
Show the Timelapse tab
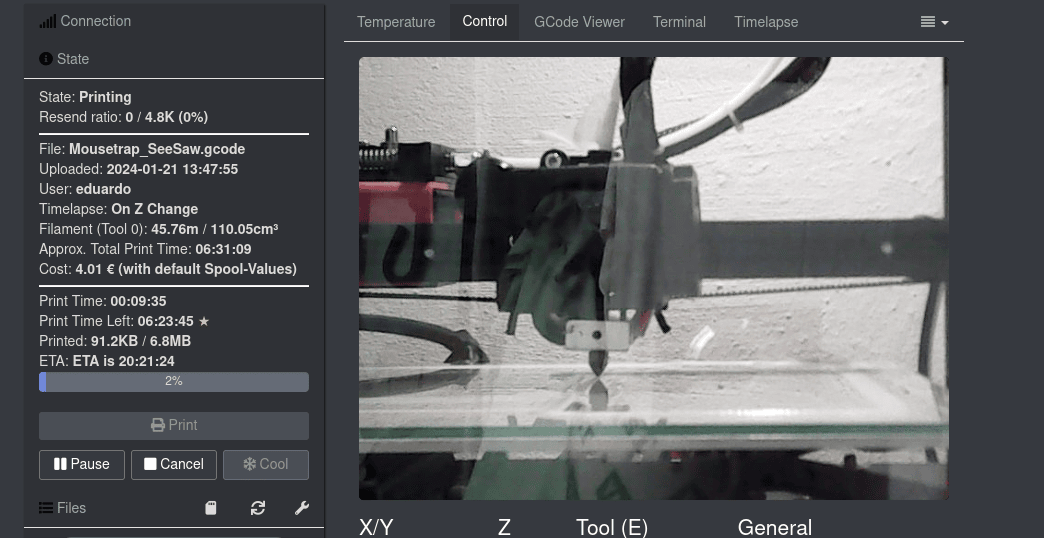tap(766, 22)
